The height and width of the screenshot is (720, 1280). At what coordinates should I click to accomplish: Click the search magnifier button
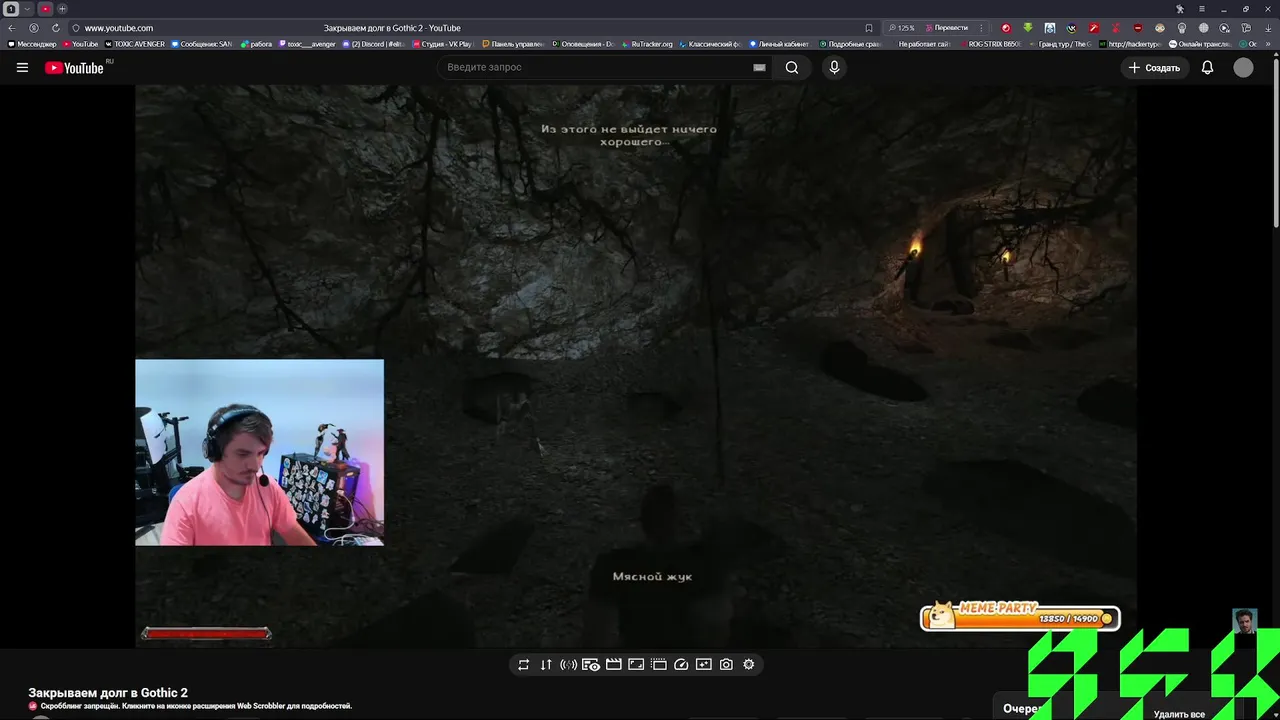pos(792,67)
